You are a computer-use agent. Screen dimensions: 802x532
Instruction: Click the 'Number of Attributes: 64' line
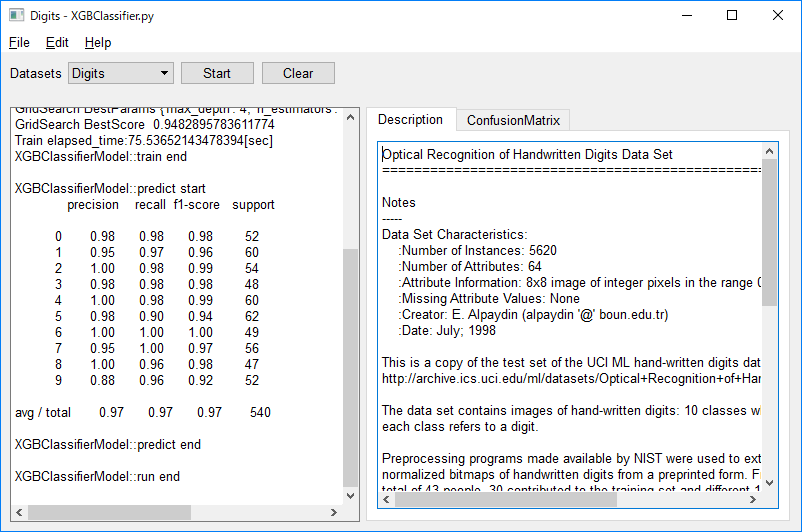click(x=470, y=266)
